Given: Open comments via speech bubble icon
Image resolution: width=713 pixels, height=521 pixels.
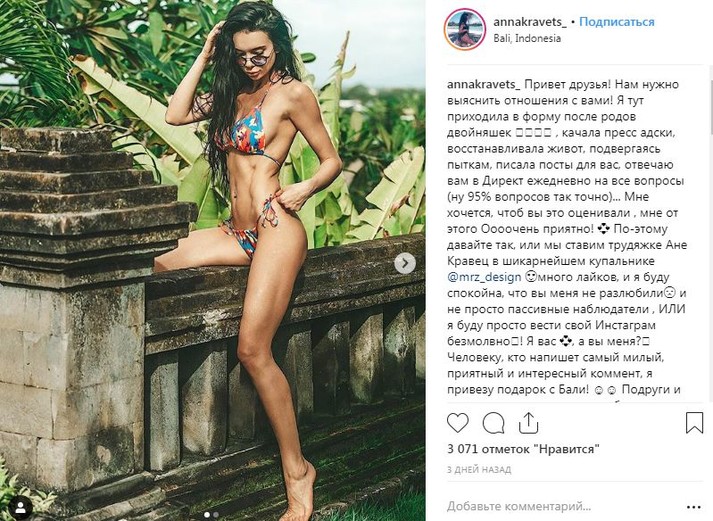Looking at the screenshot, I should (493, 423).
